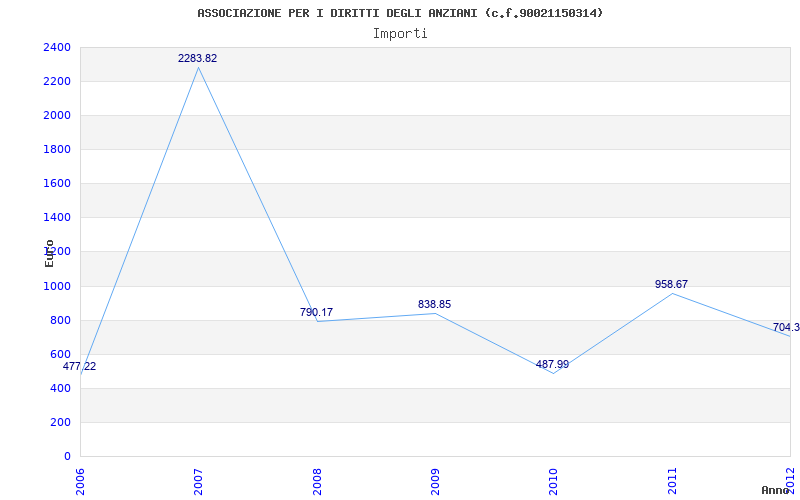Select the 2283.82 data label
The width and height of the screenshot is (800, 500).
click(x=197, y=59)
